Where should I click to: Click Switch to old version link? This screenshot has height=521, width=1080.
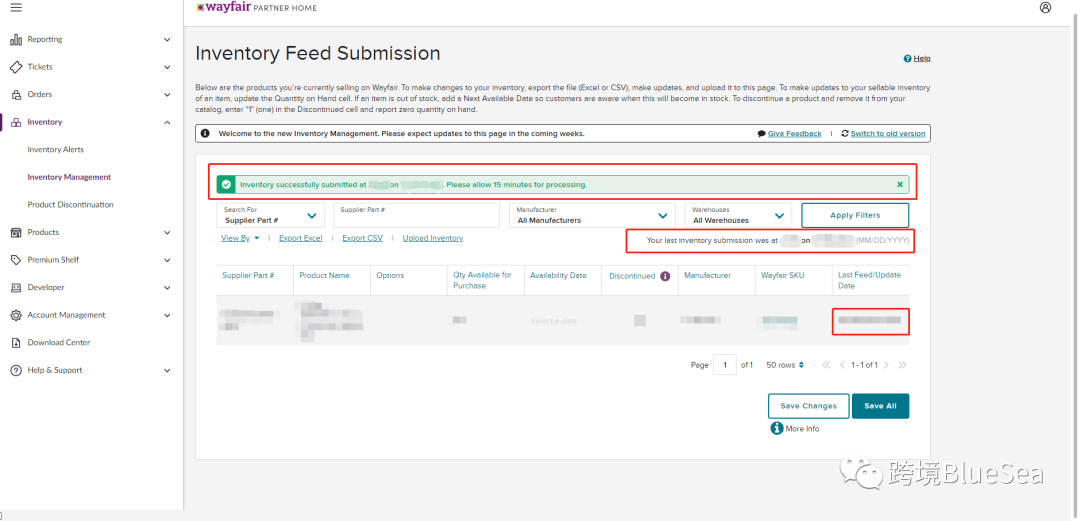(888, 134)
